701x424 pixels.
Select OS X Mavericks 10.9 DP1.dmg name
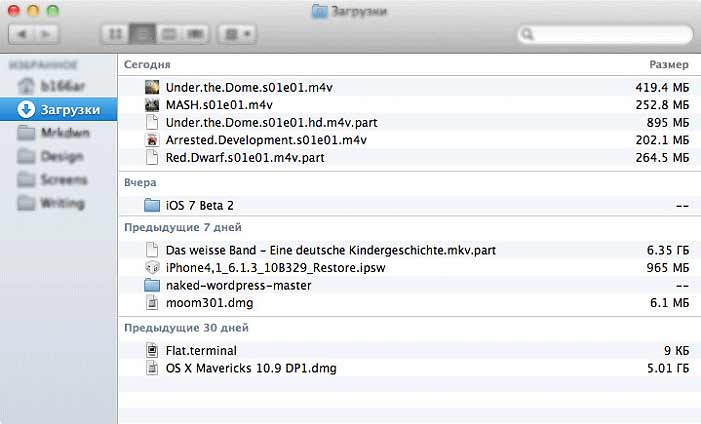click(251, 368)
